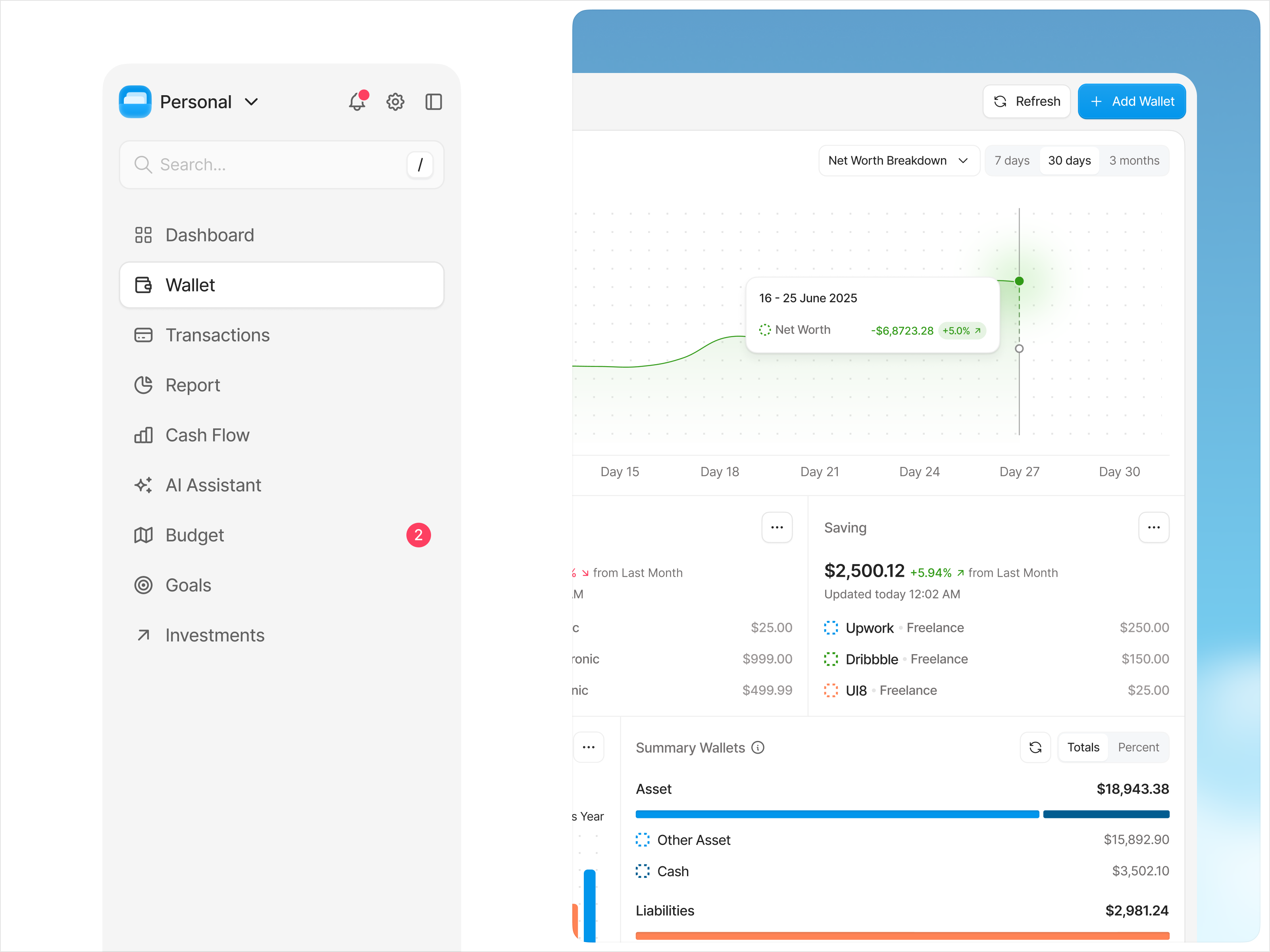Open the Net Worth Breakdown dropdown
The image size is (1270, 952).
point(899,161)
